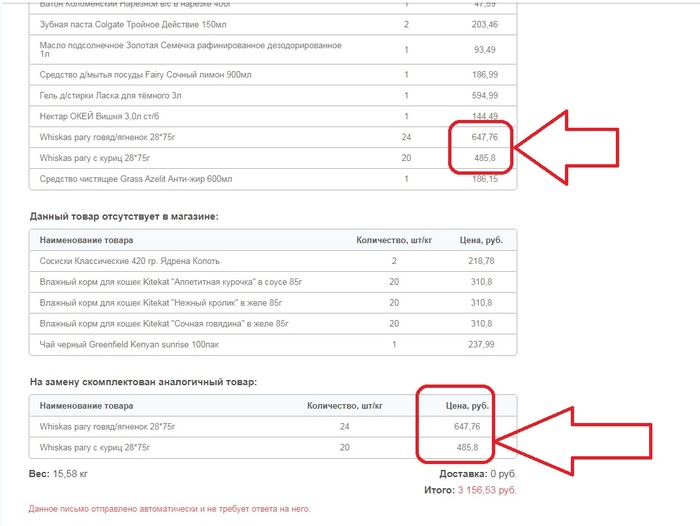Select price 310,8 in the Сочная говядина row
The height and width of the screenshot is (526, 700).
[x=481, y=324]
